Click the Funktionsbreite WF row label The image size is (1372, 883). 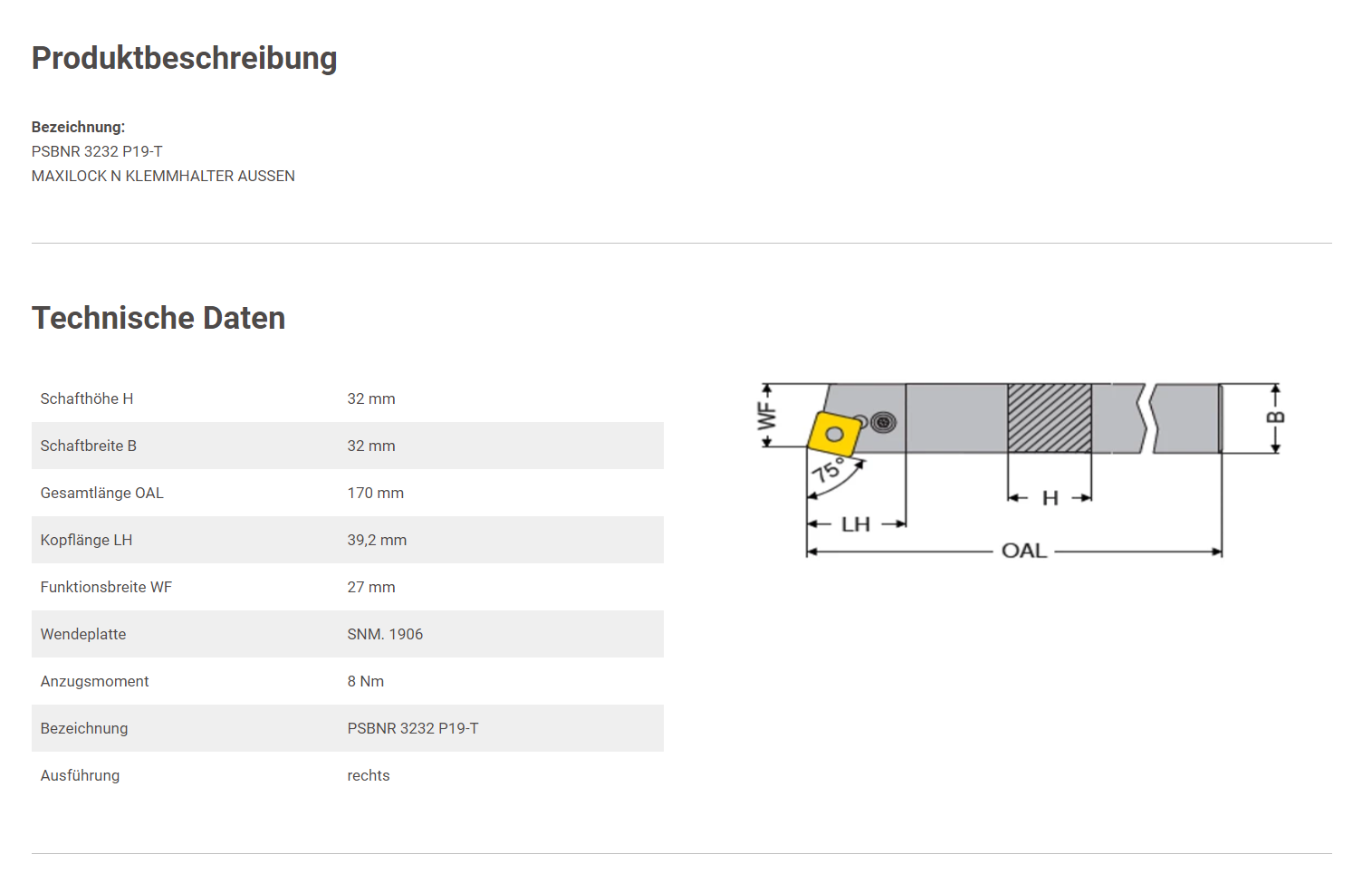[106, 587]
